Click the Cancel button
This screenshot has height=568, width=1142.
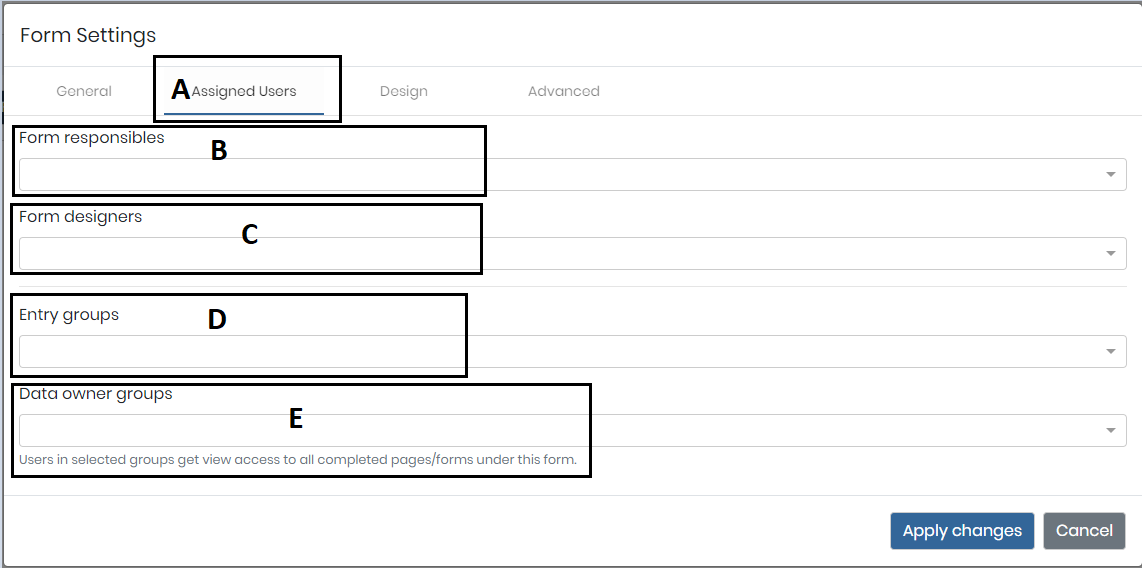[x=1084, y=531]
